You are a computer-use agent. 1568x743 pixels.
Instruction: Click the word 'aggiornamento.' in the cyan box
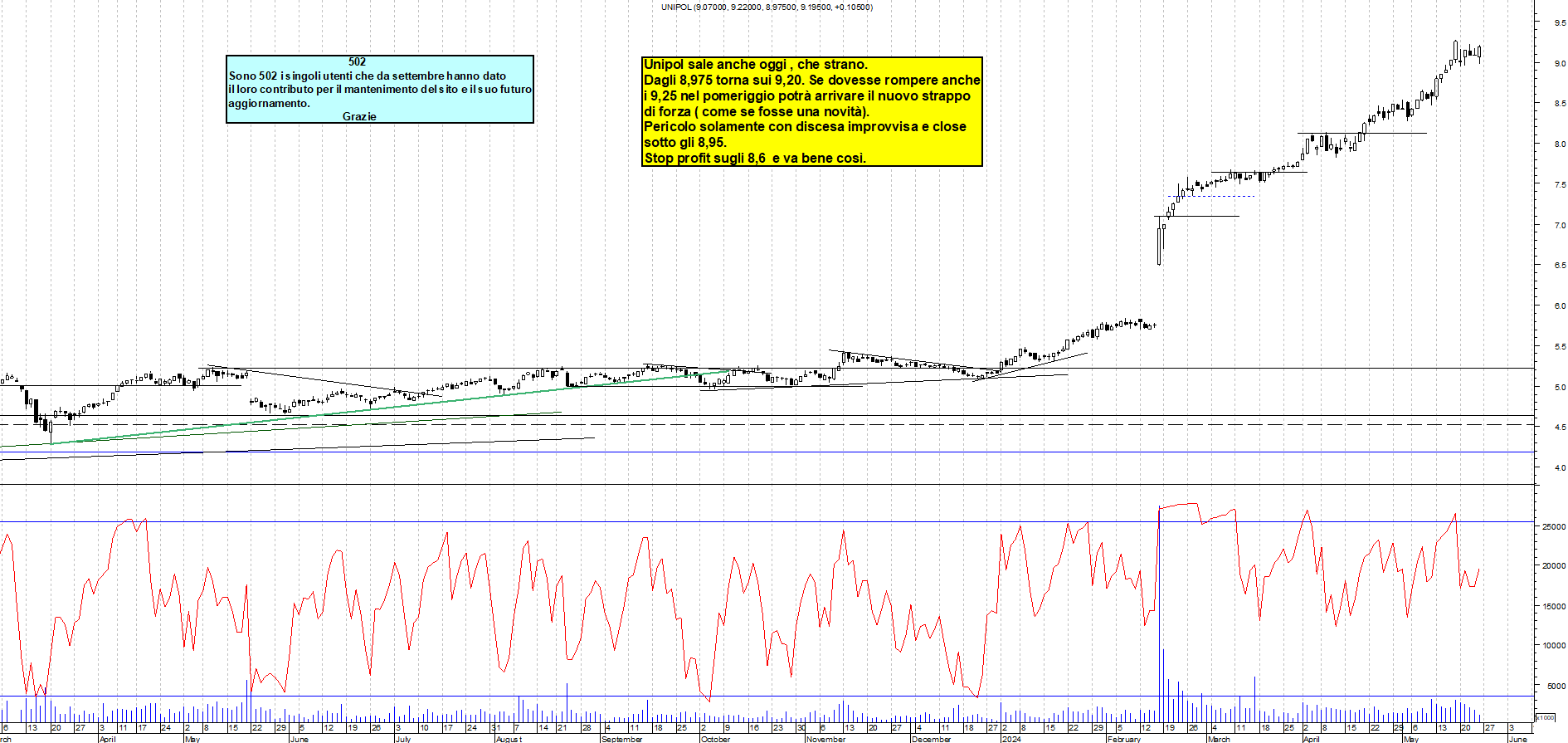[269, 103]
